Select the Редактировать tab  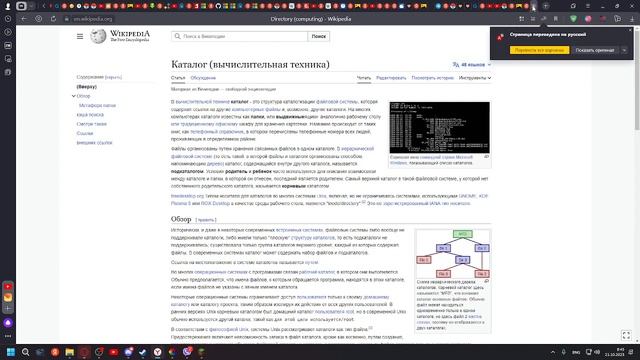(x=391, y=78)
